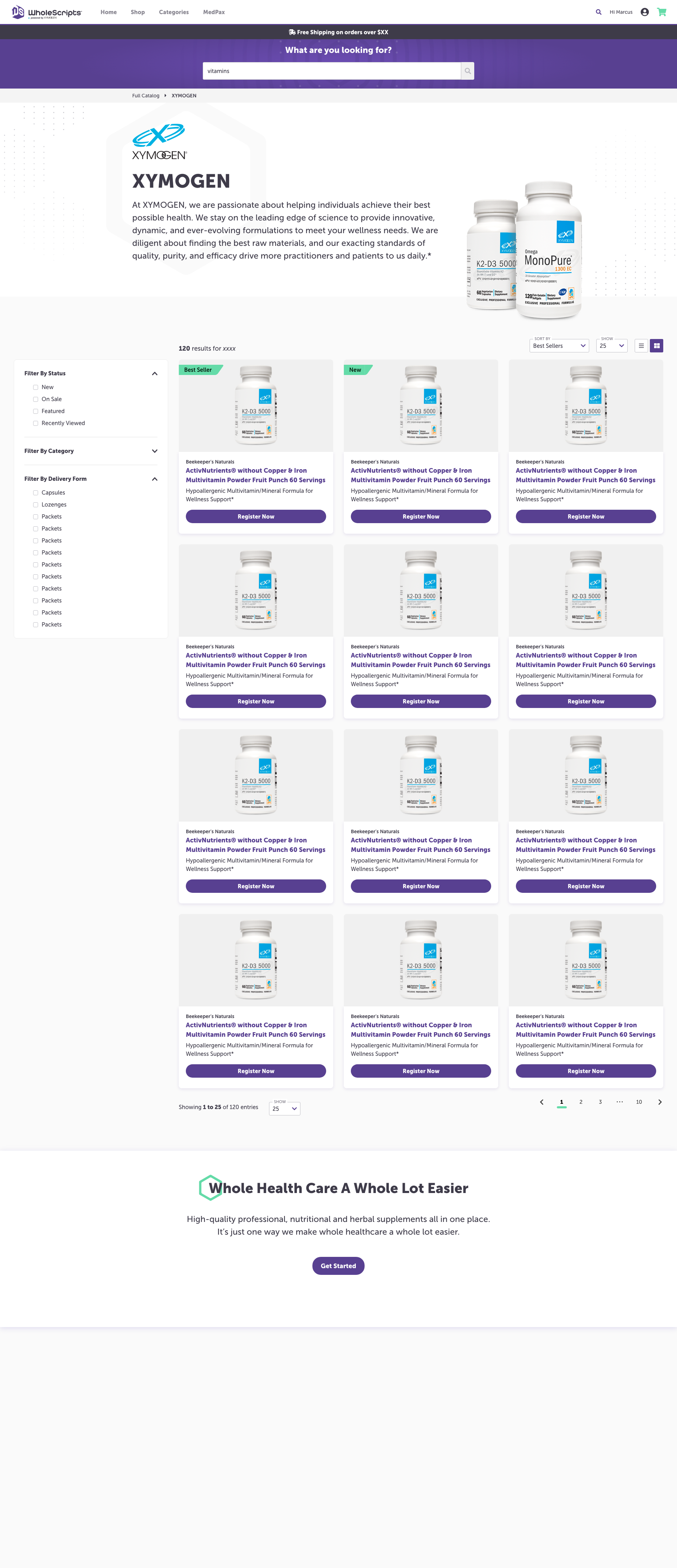Go to previous results page arrow
This screenshot has height=1568, width=677.
(x=542, y=1102)
